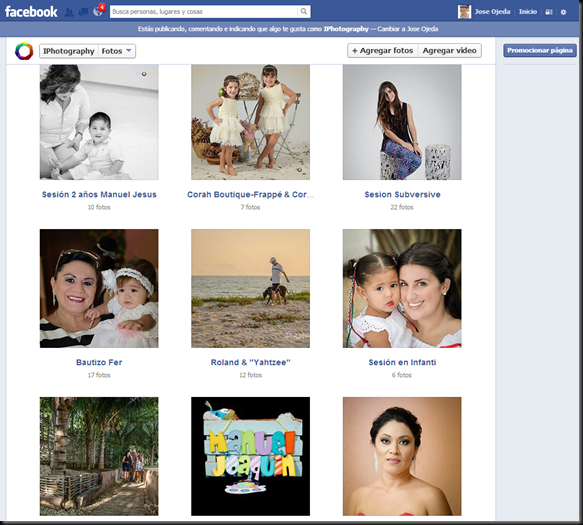
Task: Click the Agregar fotos button
Action: click(383, 51)
